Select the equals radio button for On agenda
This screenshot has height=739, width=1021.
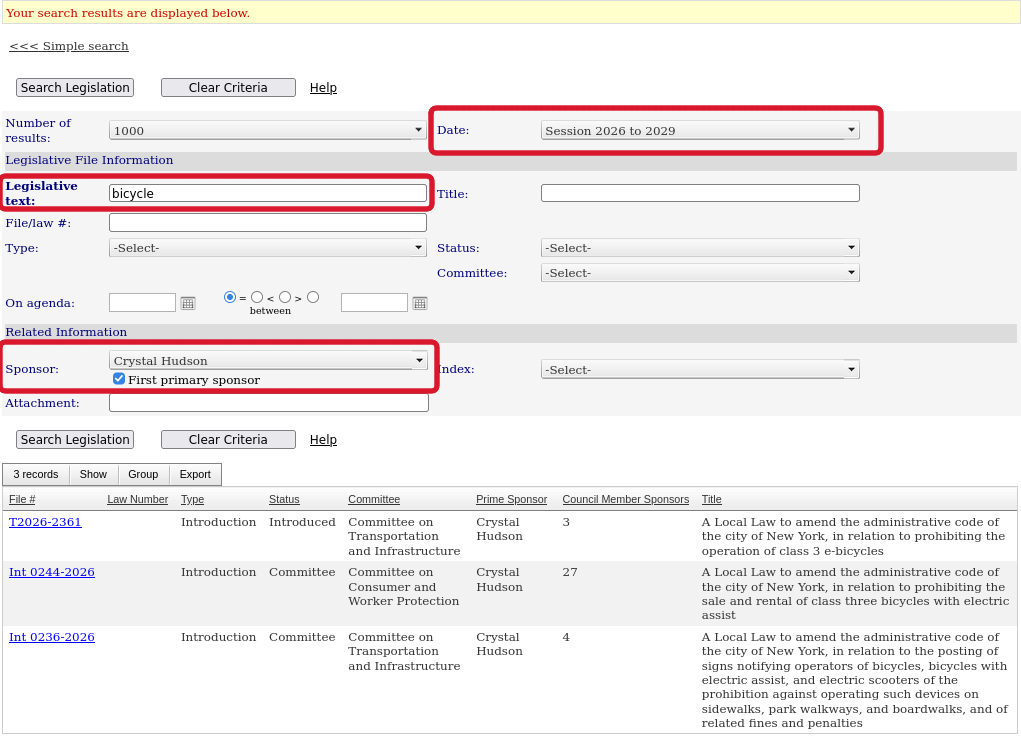point(230,297)
